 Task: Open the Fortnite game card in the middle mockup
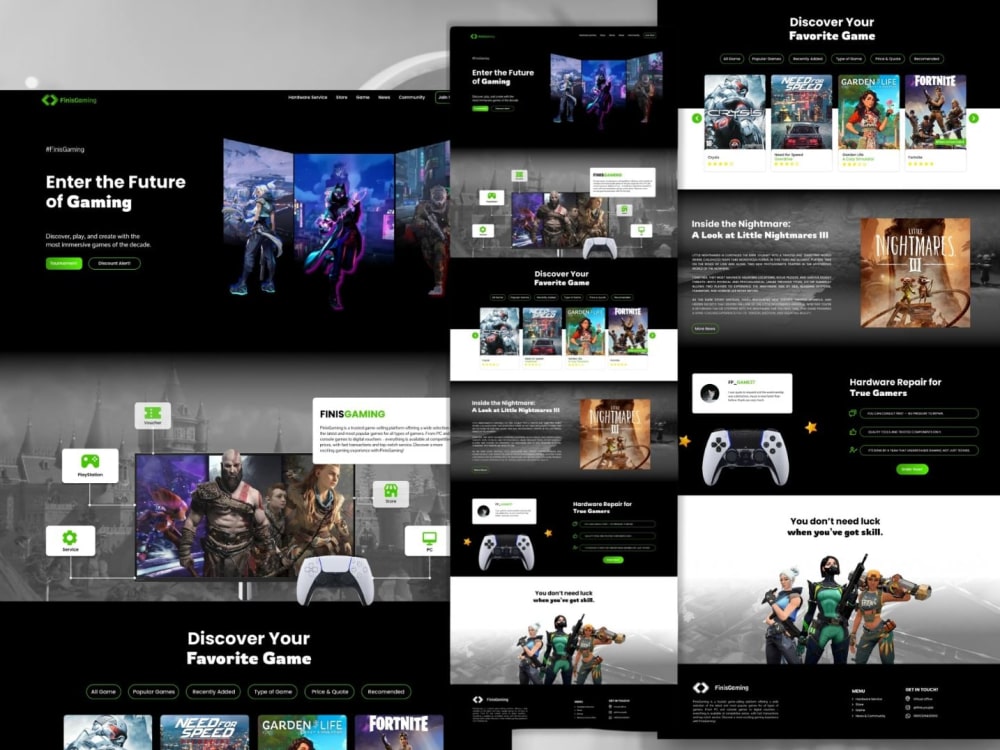[x=628, y=337]
